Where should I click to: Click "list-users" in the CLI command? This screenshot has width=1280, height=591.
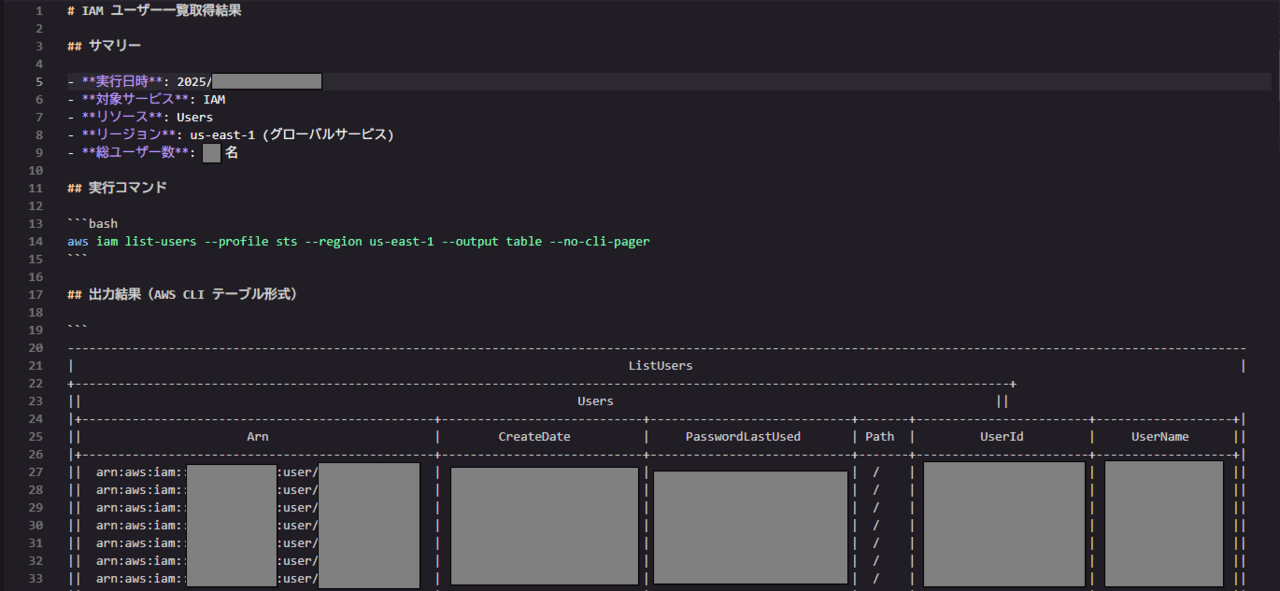coord(161,242)
